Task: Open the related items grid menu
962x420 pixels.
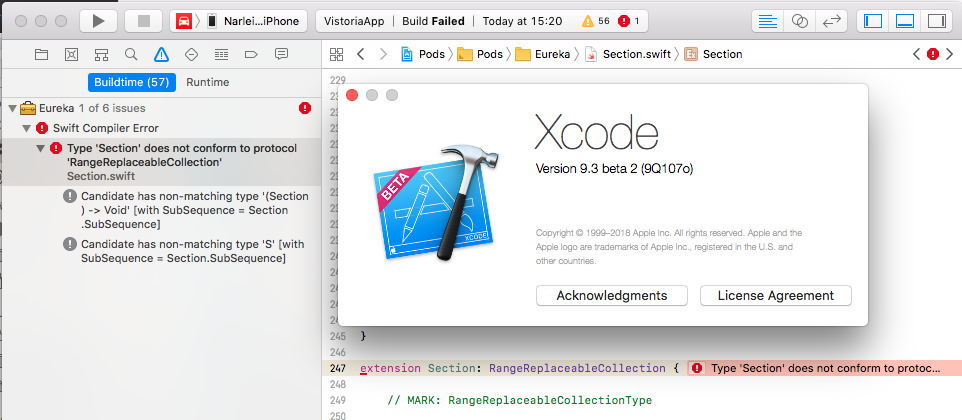Action: 336,54
